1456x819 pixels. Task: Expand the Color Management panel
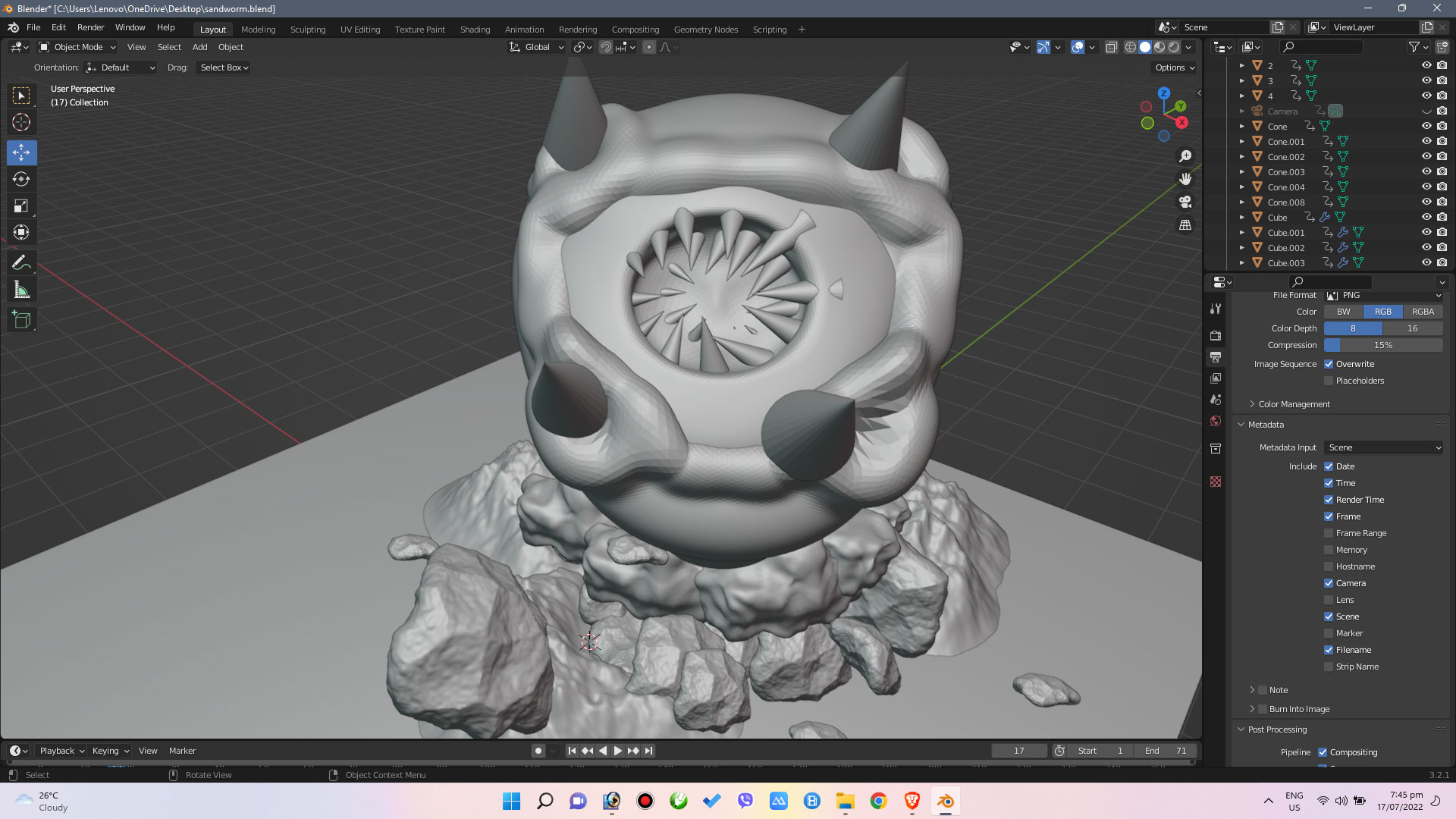click(1294, 404)
